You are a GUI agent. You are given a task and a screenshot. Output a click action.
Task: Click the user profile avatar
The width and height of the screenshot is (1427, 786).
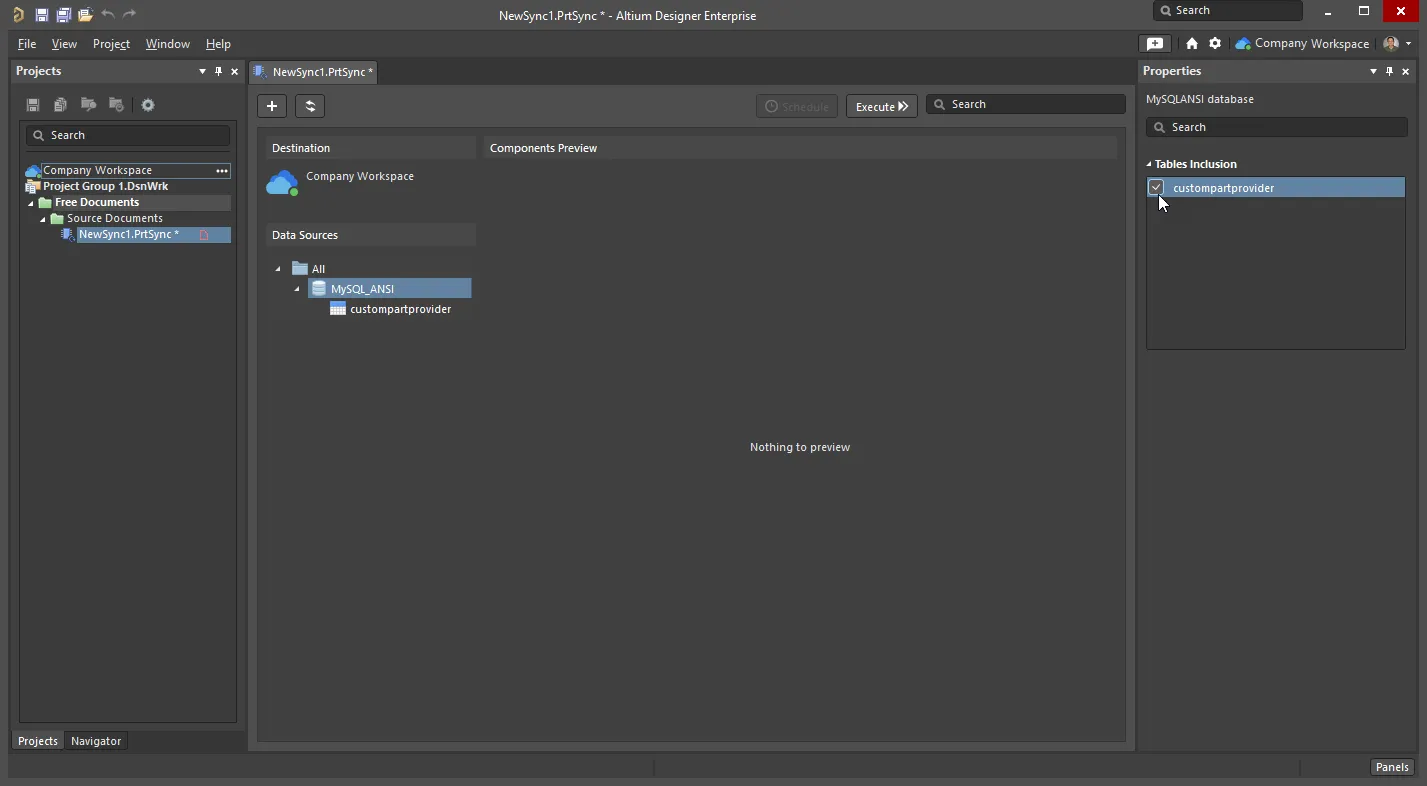1391,43
